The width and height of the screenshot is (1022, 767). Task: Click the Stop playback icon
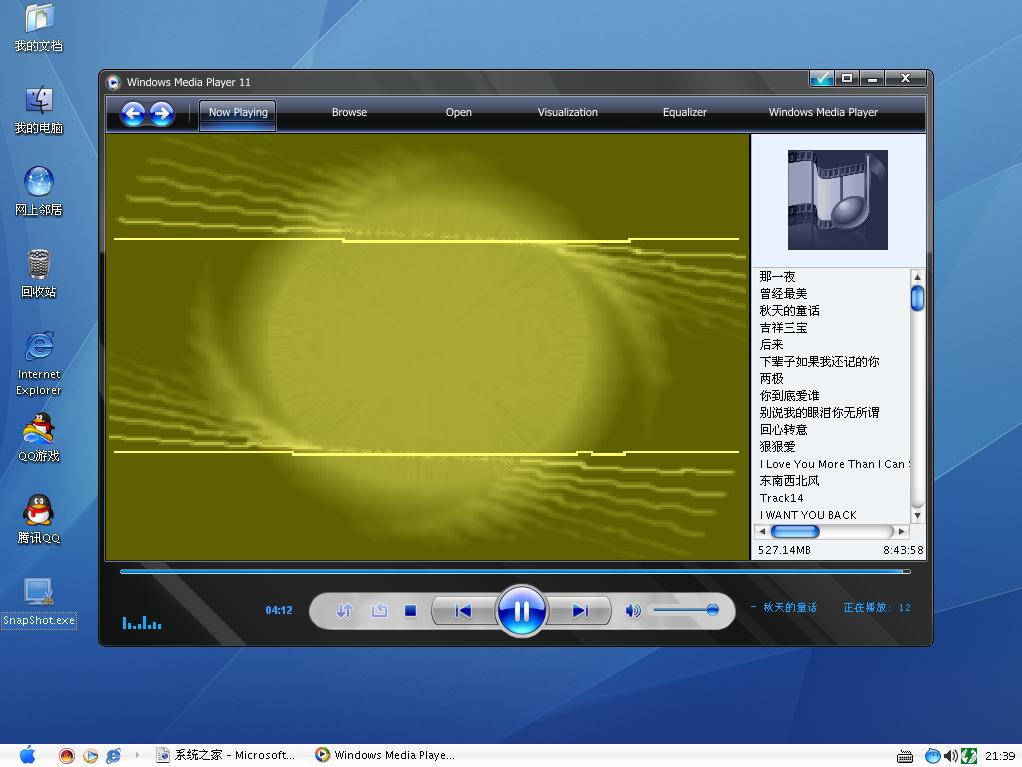(x=412, y=610)
